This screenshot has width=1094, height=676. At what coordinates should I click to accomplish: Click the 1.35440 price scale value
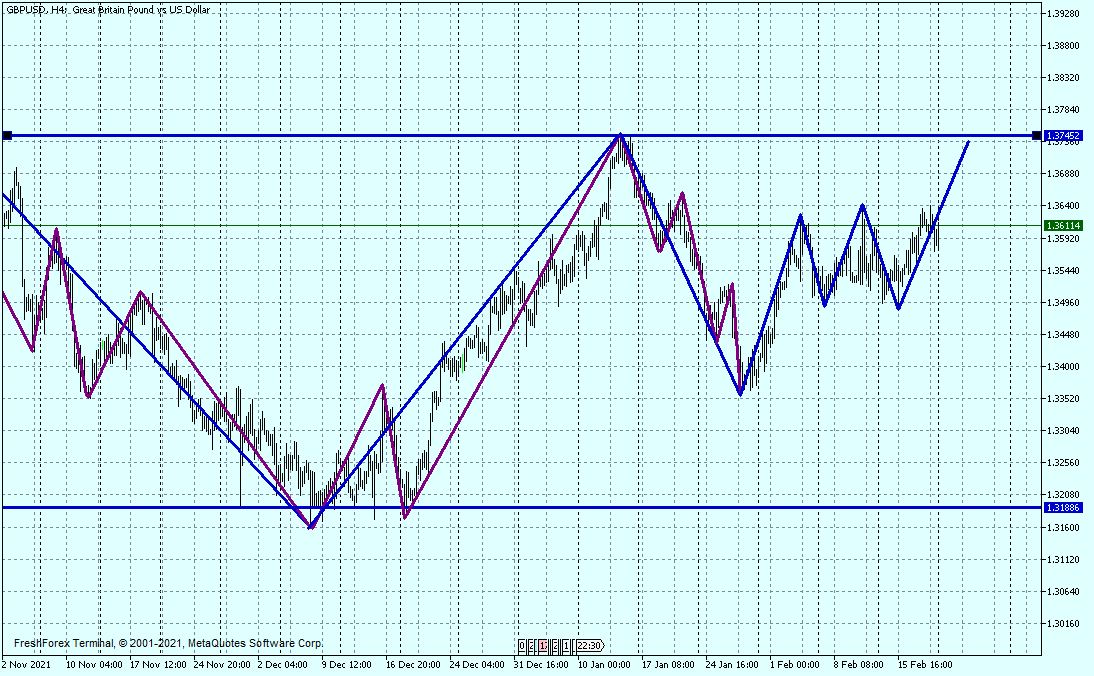click(1064, 270)
